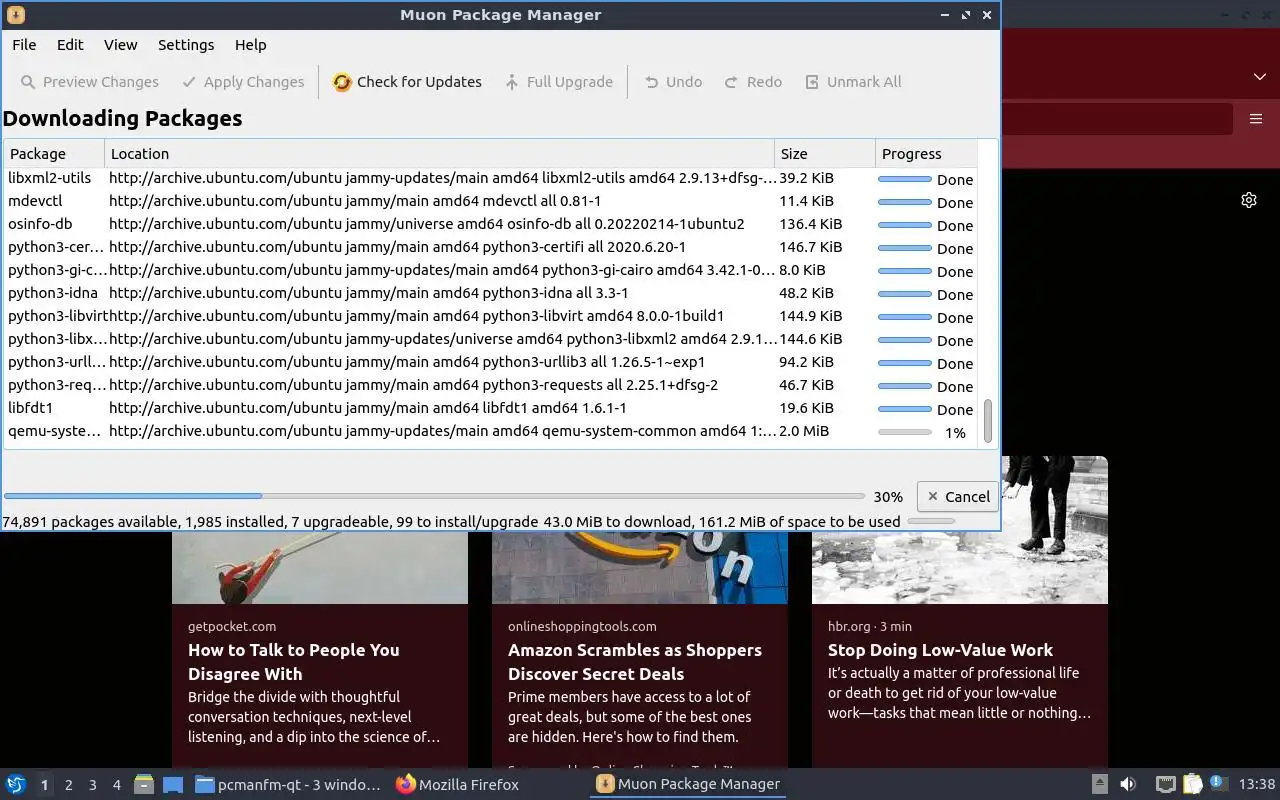This screenshot has height=800, width=1280.
Task: Open the Lubuntu start menu icon
Action: tap(16, 784)
